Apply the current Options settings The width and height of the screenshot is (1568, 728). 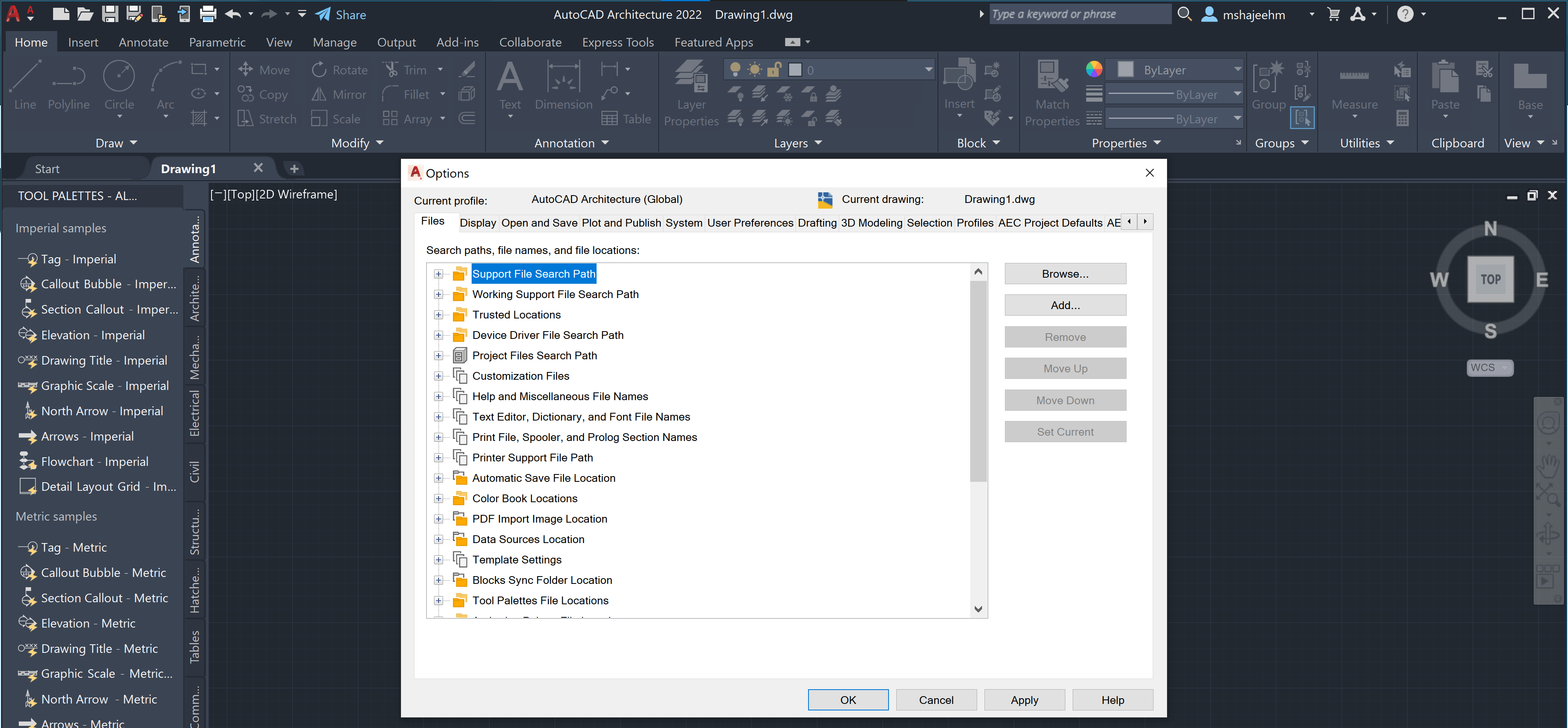(1025, 699)
